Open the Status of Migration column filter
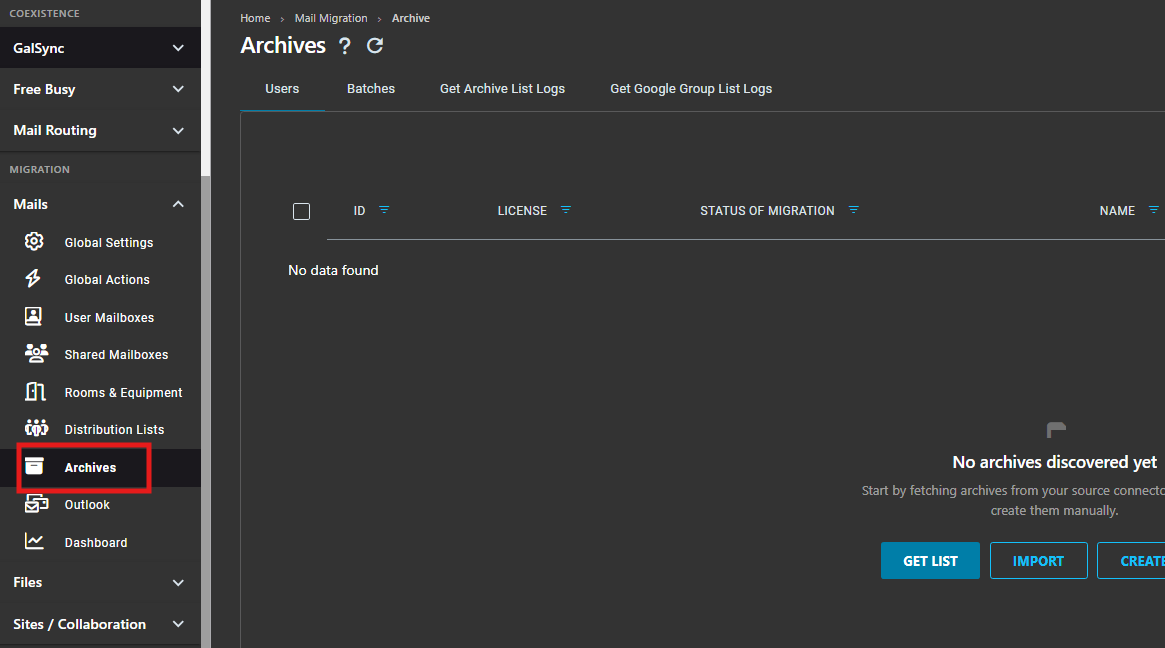This screenshot has height=648, width=1165. [854, 210]
